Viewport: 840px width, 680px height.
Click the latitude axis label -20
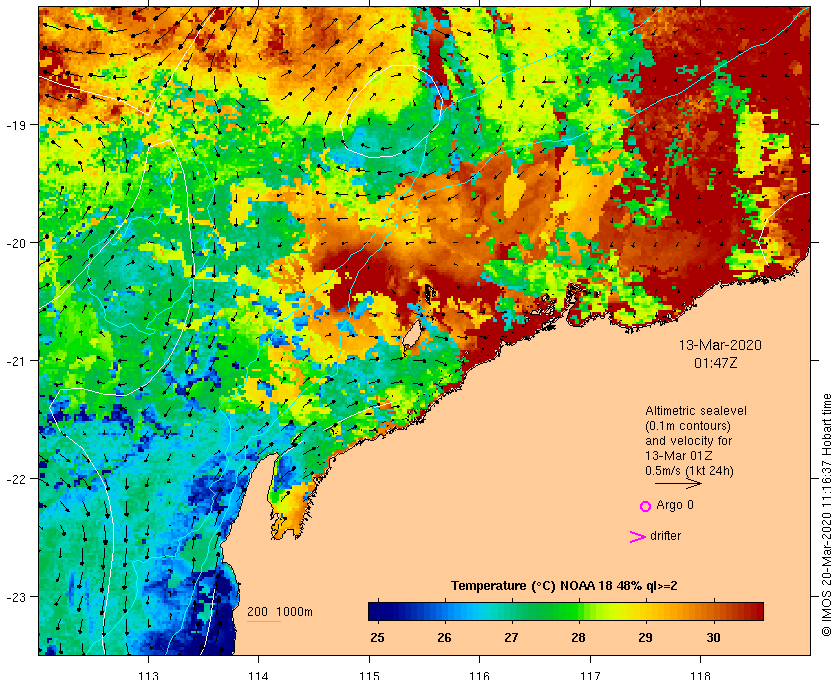click(16, 243)
